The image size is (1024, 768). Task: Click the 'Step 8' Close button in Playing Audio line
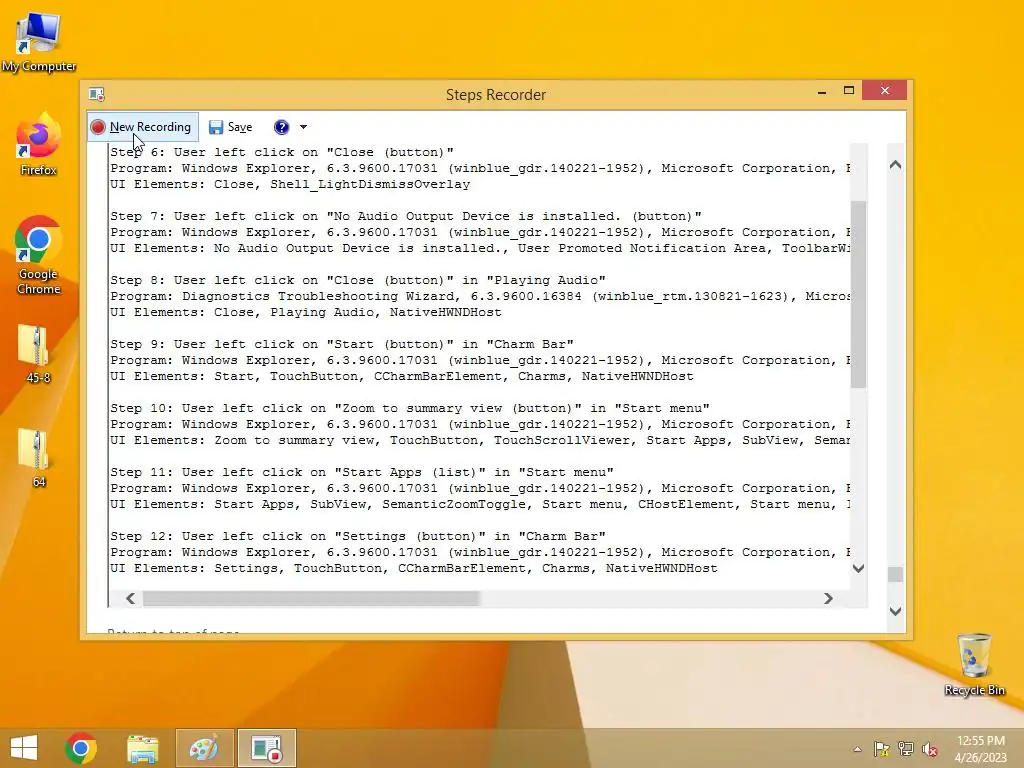[x=358, y=280]
